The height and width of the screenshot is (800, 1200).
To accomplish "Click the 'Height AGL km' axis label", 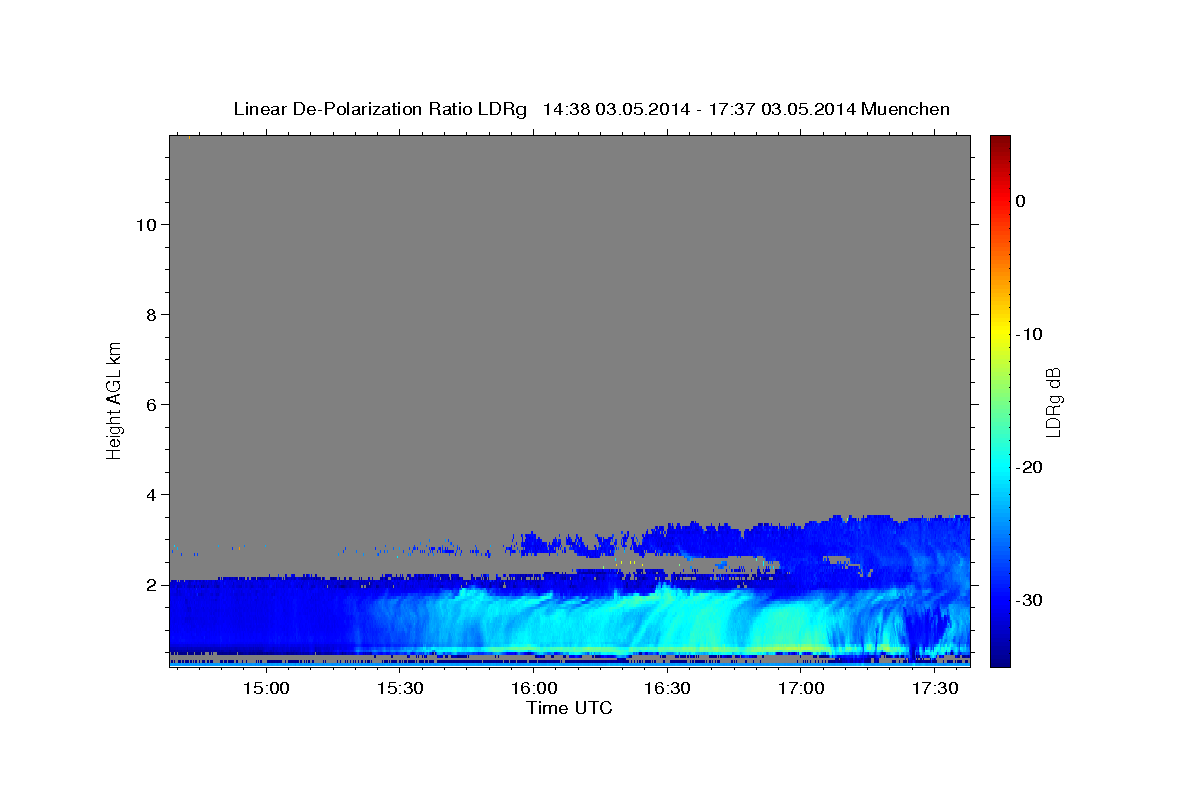I will click(x=114, y=399).
